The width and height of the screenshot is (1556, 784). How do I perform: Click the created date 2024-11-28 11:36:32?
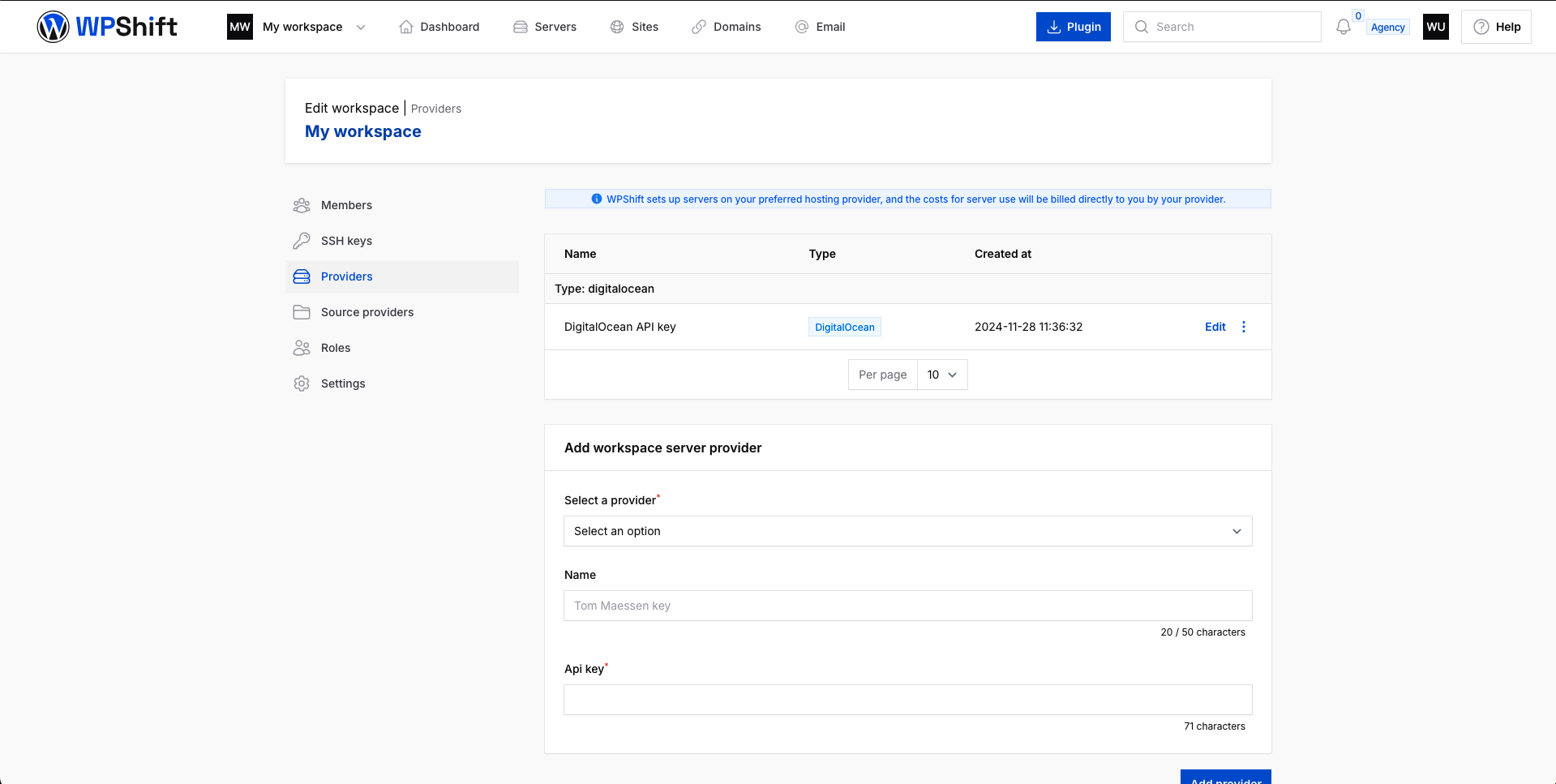[1029, 327]
